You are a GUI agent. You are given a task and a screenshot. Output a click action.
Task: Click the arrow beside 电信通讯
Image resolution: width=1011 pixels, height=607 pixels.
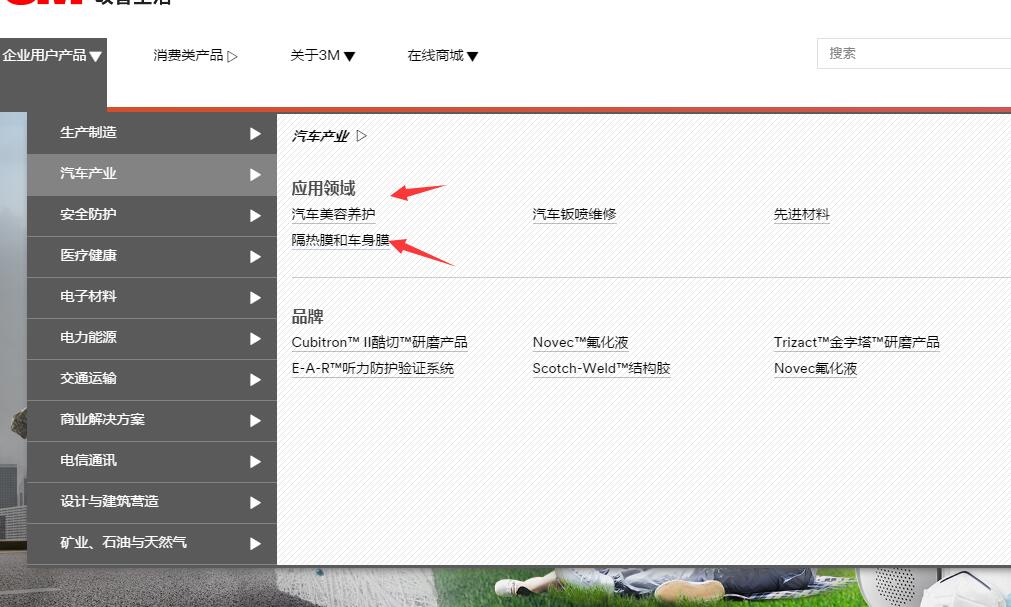(x=255, y=461)
